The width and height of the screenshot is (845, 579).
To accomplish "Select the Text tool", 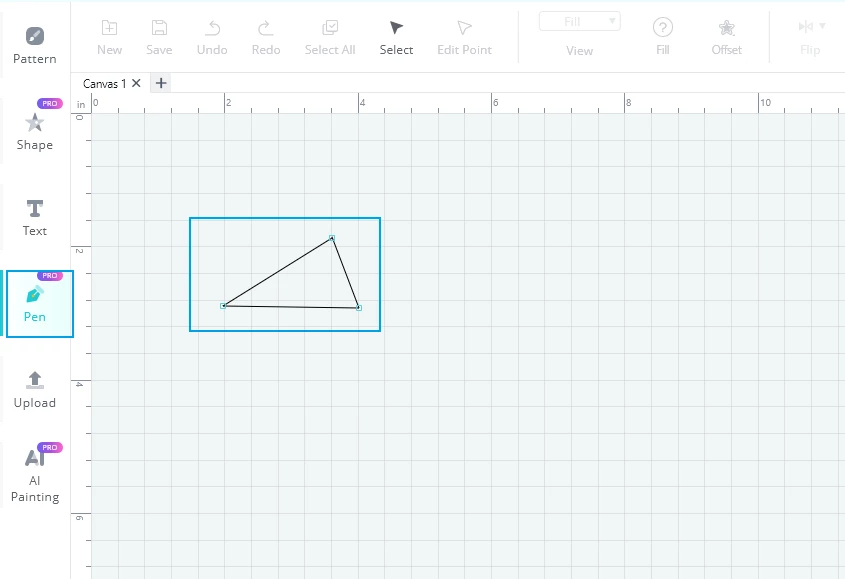I will pyautogui.click(x=34, y=218).
